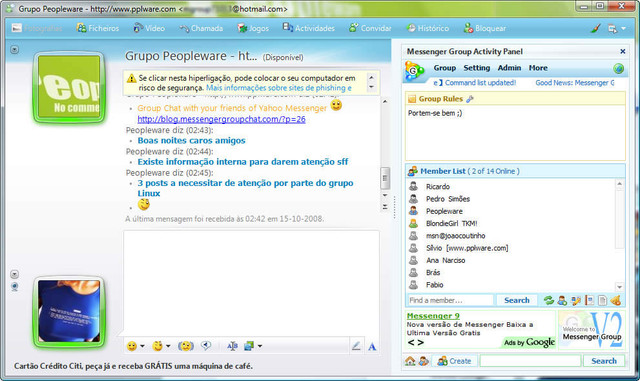Open Jogos from the top toolbar

[x=253, y=28]
